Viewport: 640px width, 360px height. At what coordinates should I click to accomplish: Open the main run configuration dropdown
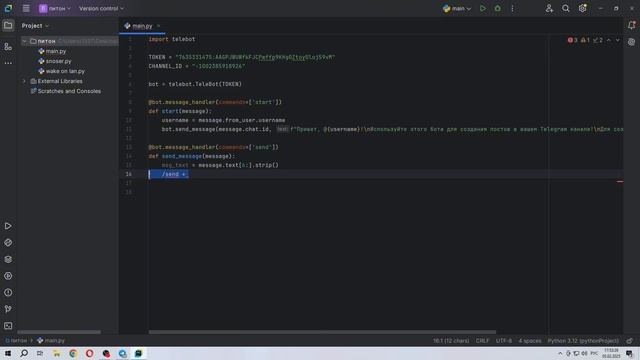(457, 8)
